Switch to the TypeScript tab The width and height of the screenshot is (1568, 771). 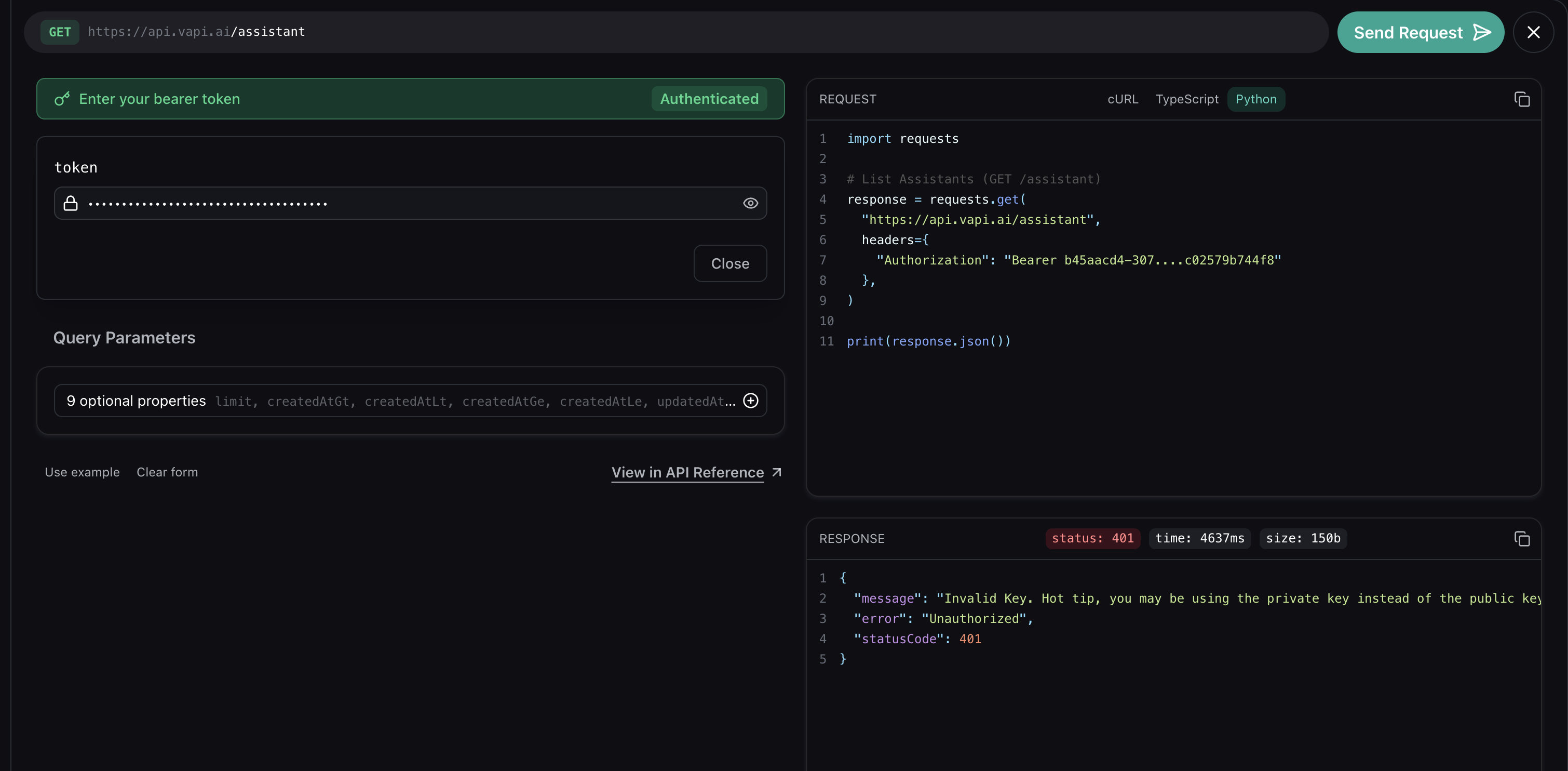click(x=1187, y=99)
